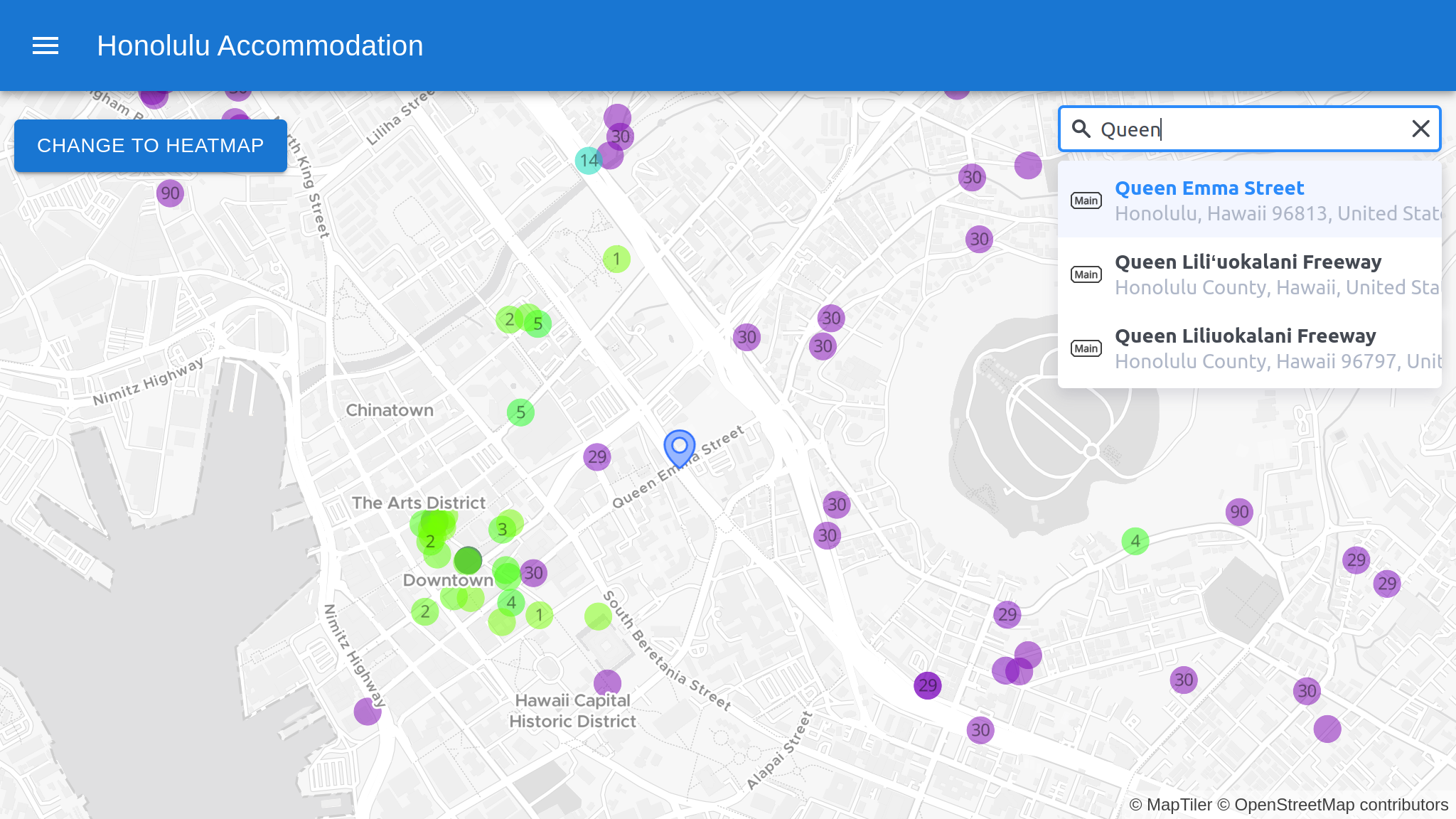Viewport: 1456px width, 819px height.
Task: Click the search magnifier icon
Action: point(1081,129)
